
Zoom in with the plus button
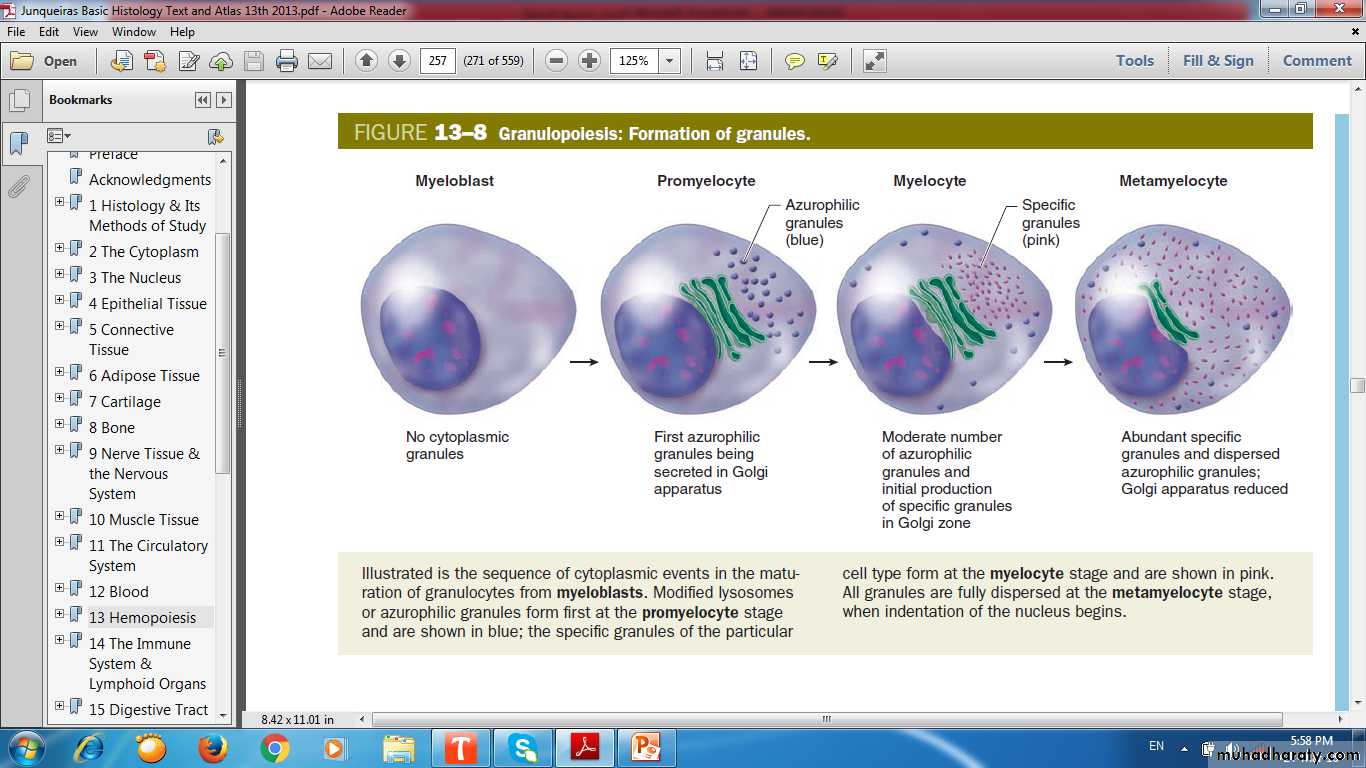tap(590, 61)
